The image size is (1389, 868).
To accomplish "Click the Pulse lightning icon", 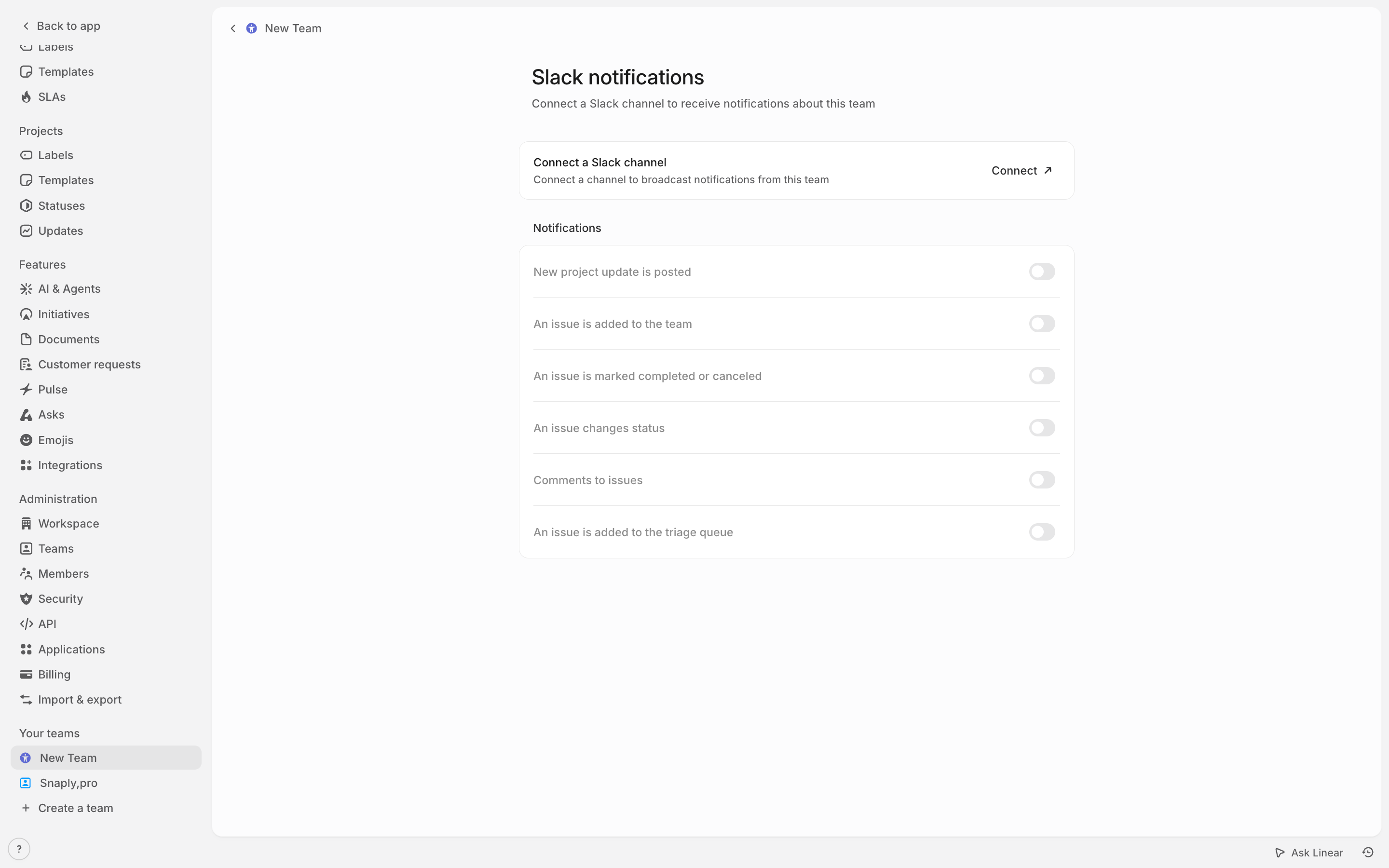I will (x=26, y=390).
